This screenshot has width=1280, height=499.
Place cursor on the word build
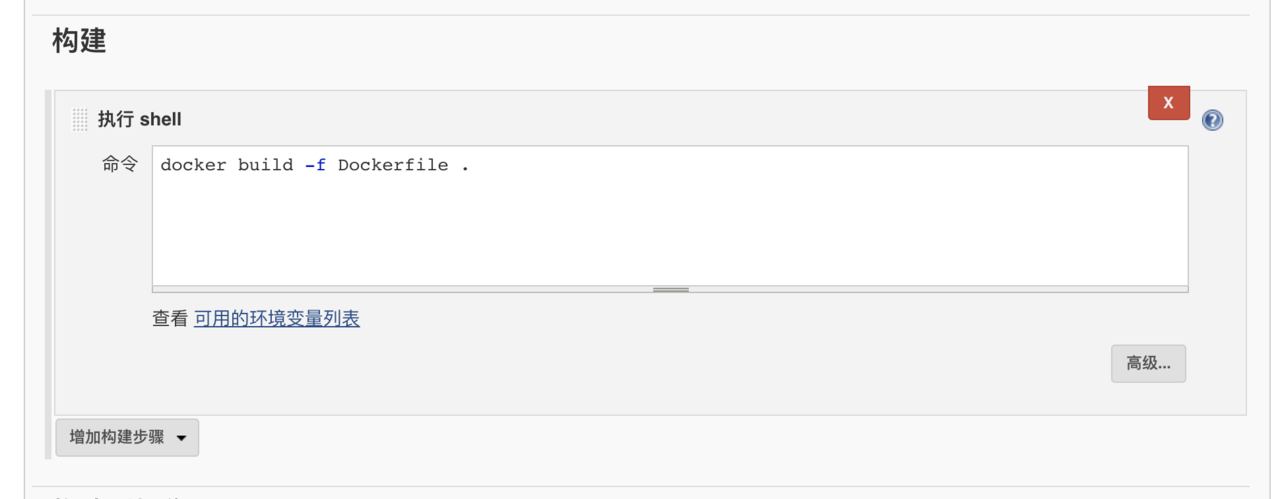coord(265,165)
